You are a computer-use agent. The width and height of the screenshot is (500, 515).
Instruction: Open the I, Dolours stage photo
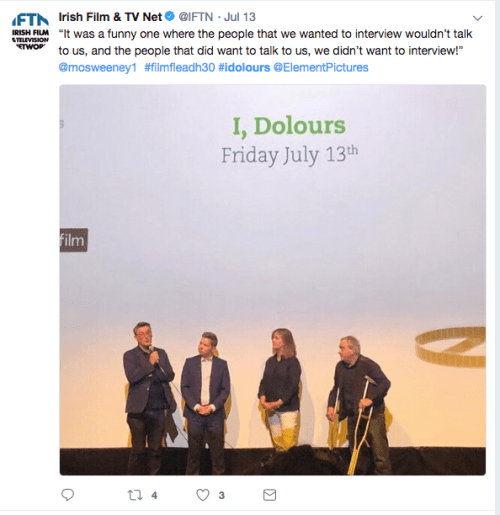click(x=273, y=280)
